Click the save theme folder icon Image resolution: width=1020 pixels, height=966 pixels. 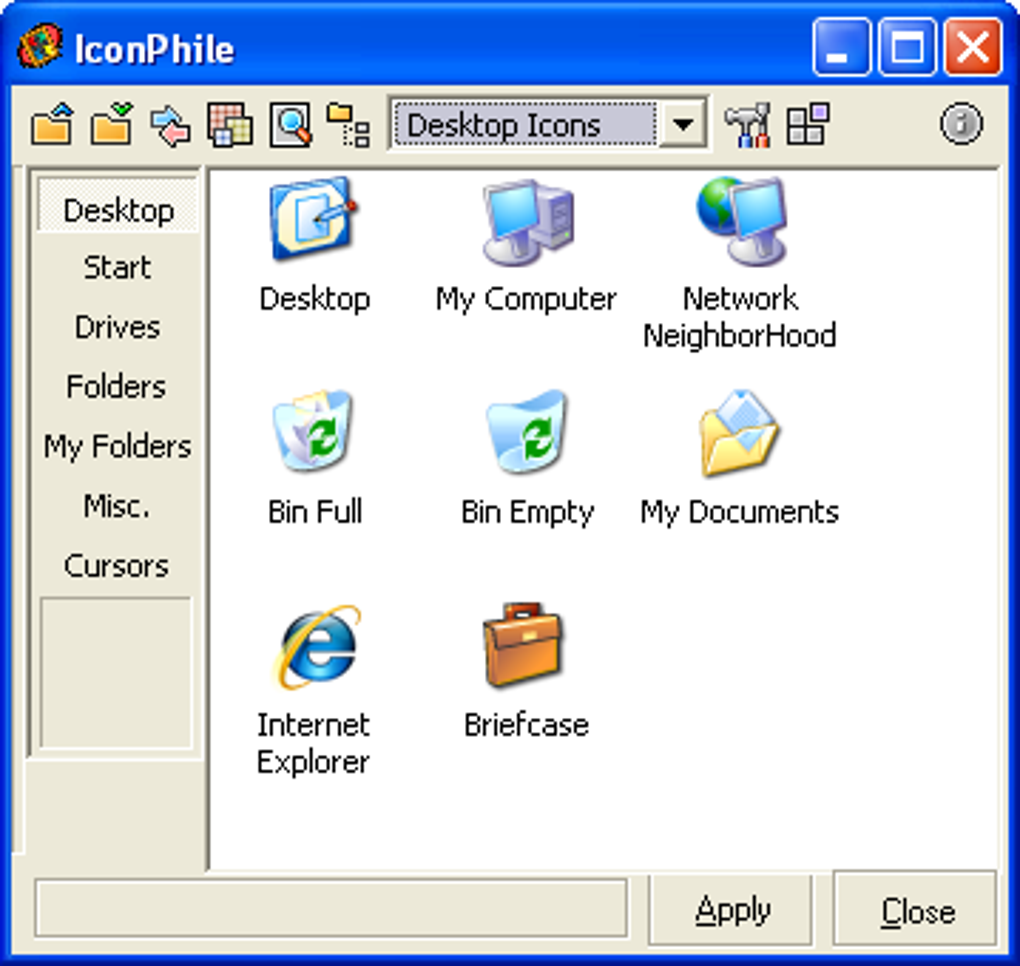(x=112, y=124)
